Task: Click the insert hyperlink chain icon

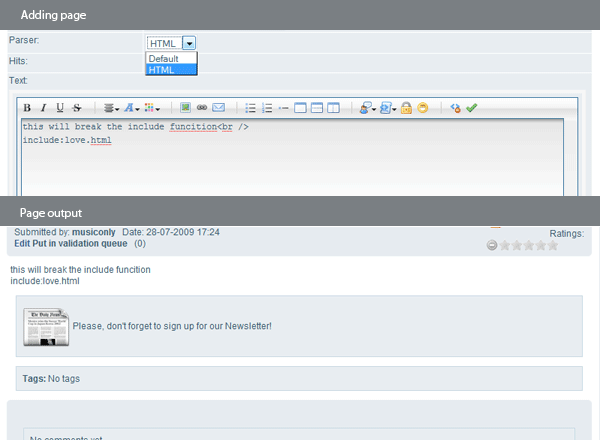Action: coord(202,108)
